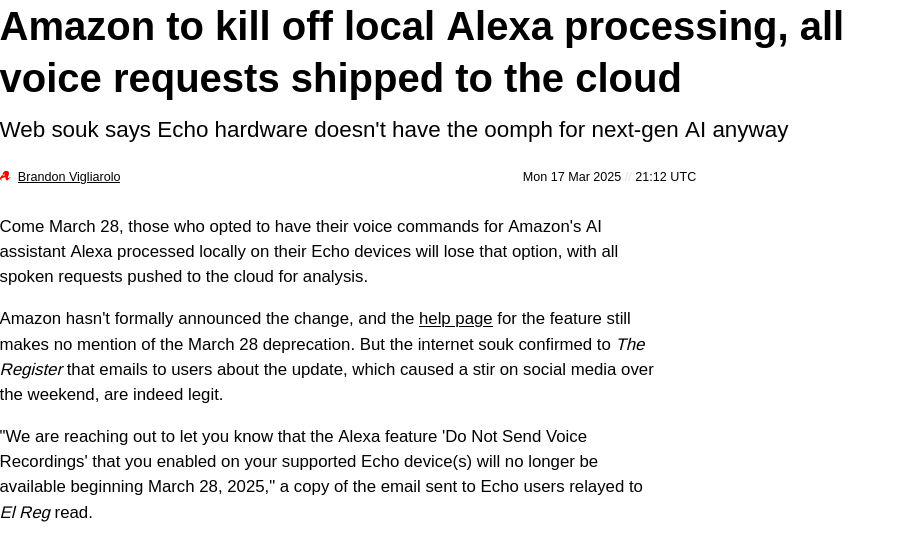Click 'Come March 28' in the first paragraph

[x=61, y=227]
